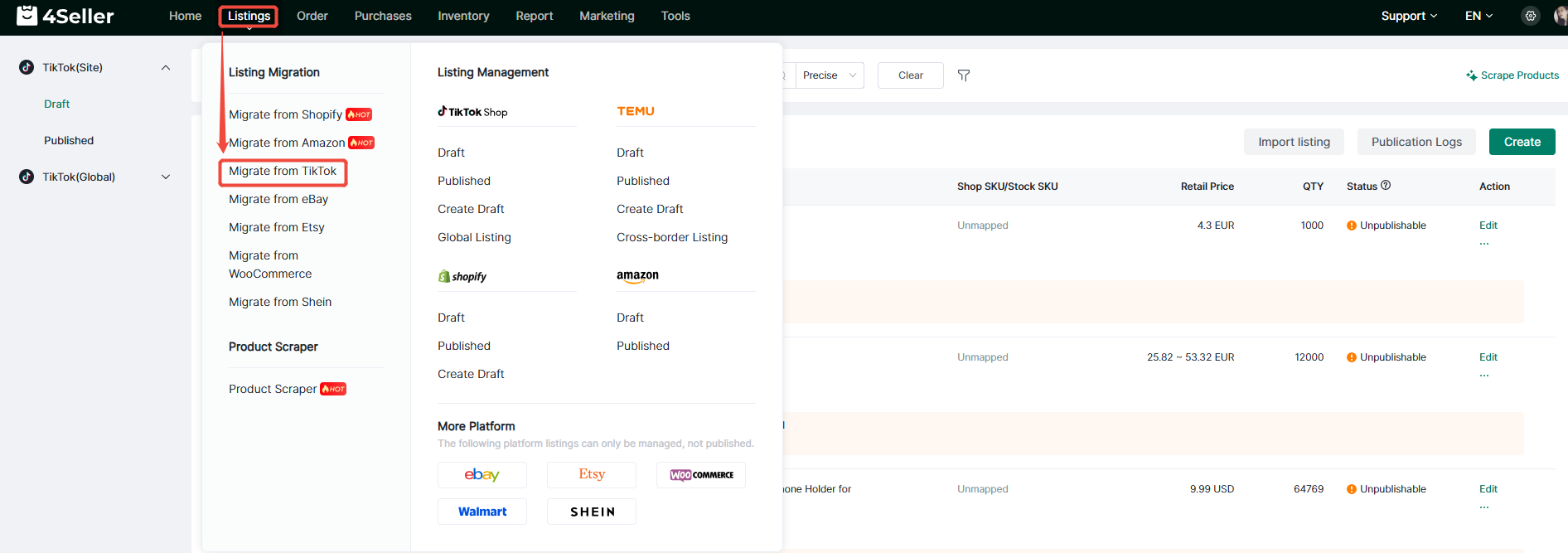Open Product Scraper entry
The height and width of the screenshot is (553, 1568).
pyautogui.click(x=273, y=389)
